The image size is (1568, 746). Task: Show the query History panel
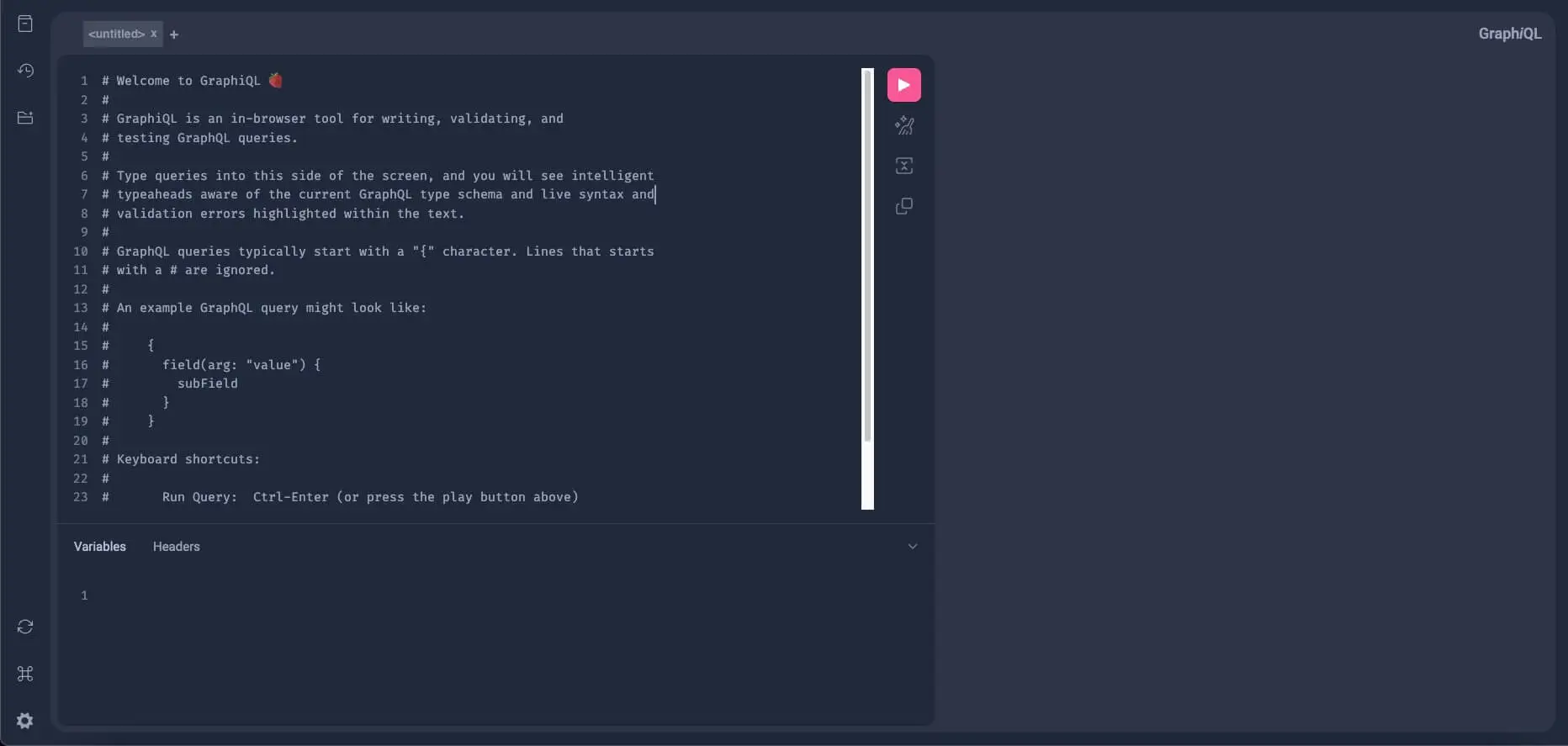[x=25, y=71]
